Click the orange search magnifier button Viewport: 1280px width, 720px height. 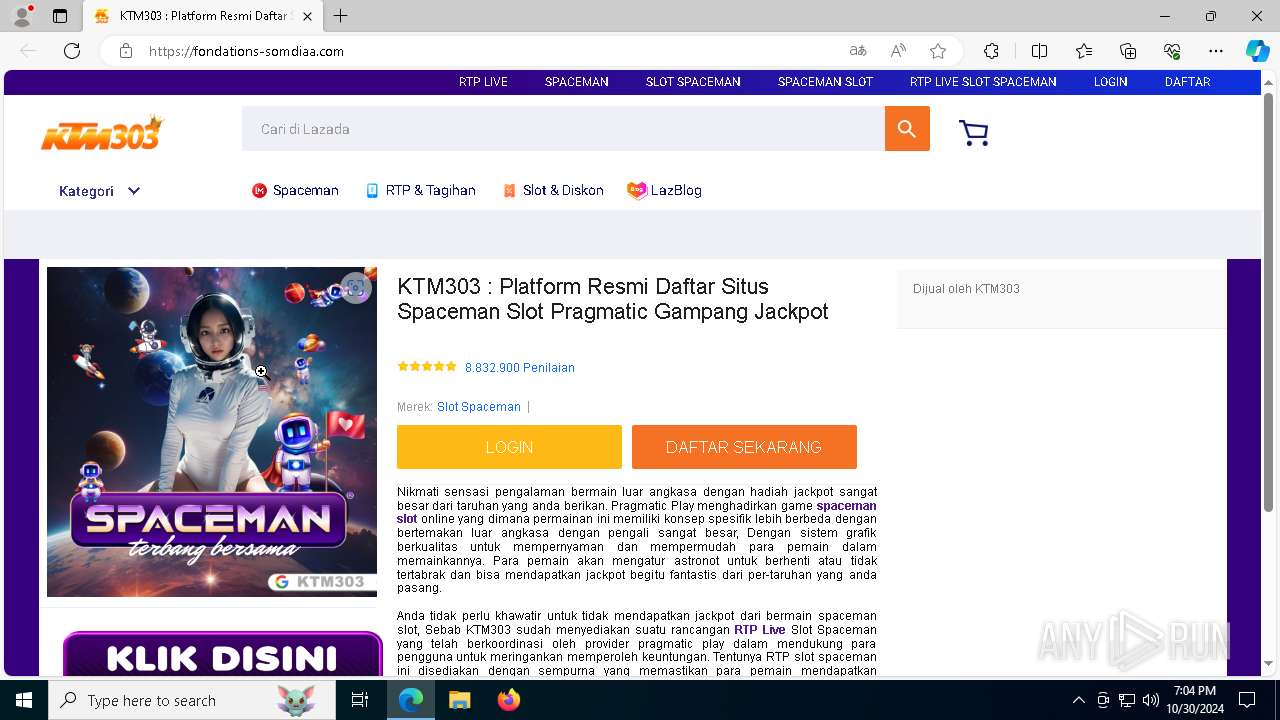907,129
